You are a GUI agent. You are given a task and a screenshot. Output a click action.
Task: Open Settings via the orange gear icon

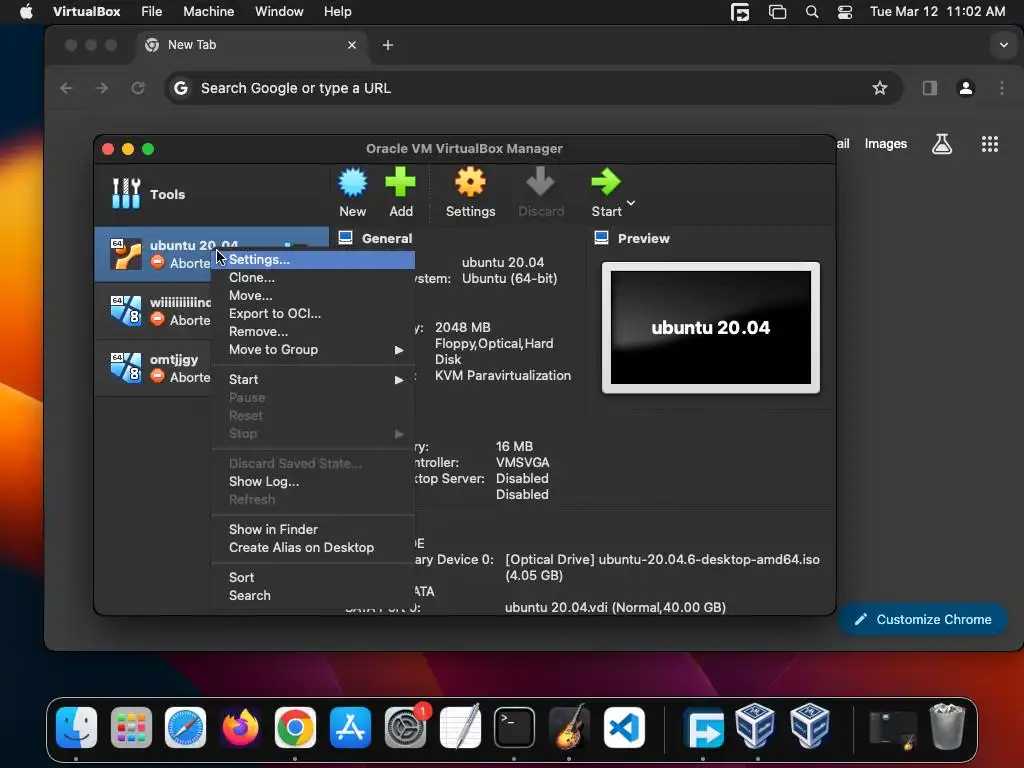(x=470, y=182)
